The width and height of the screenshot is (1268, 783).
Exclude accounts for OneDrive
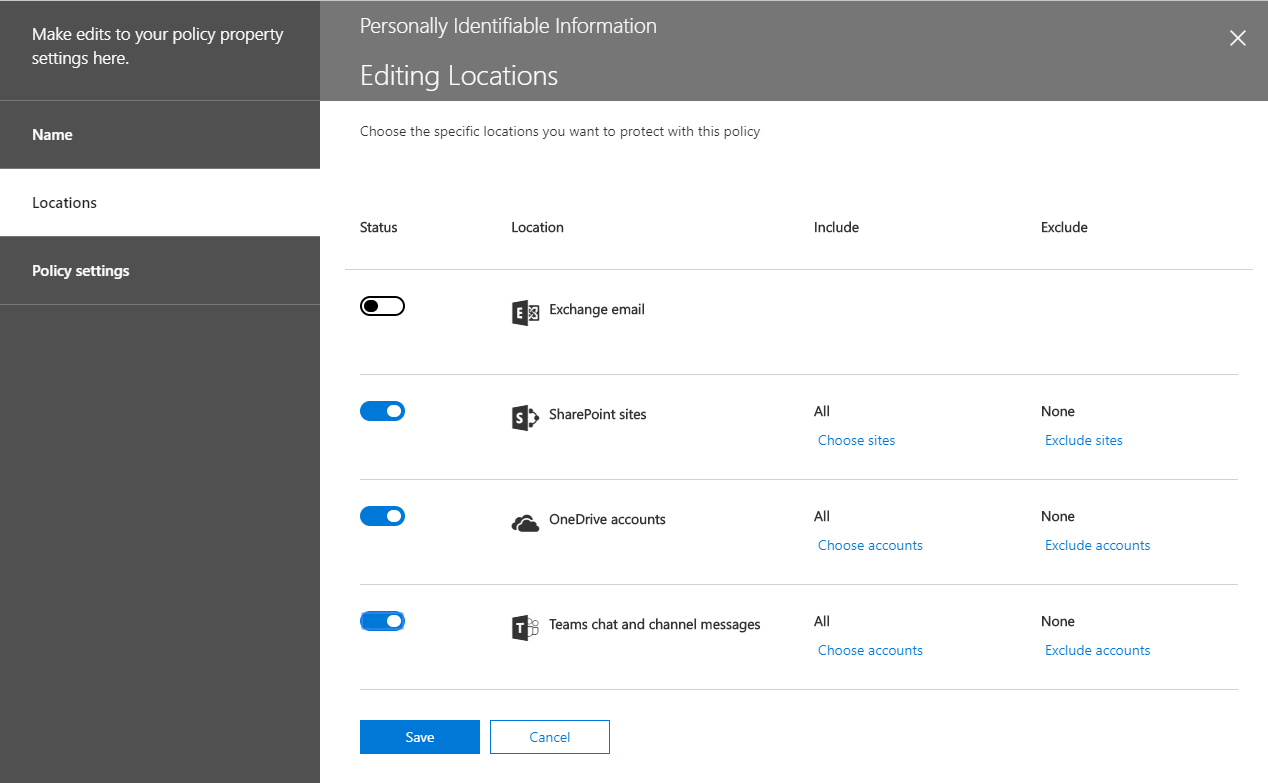coord(1097,545)
